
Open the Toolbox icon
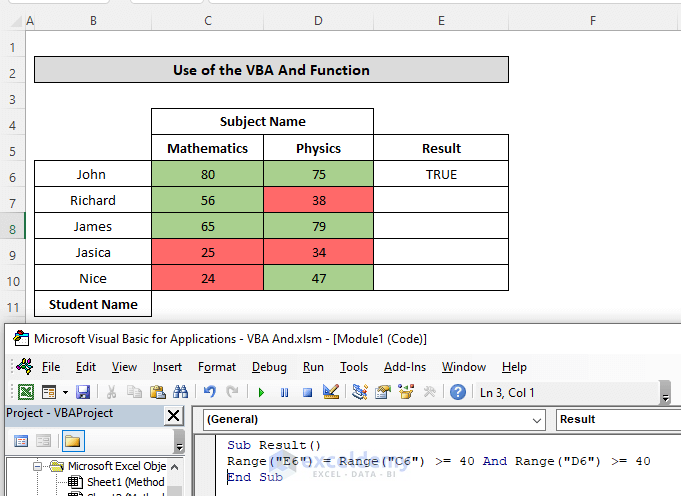(430, 392)
